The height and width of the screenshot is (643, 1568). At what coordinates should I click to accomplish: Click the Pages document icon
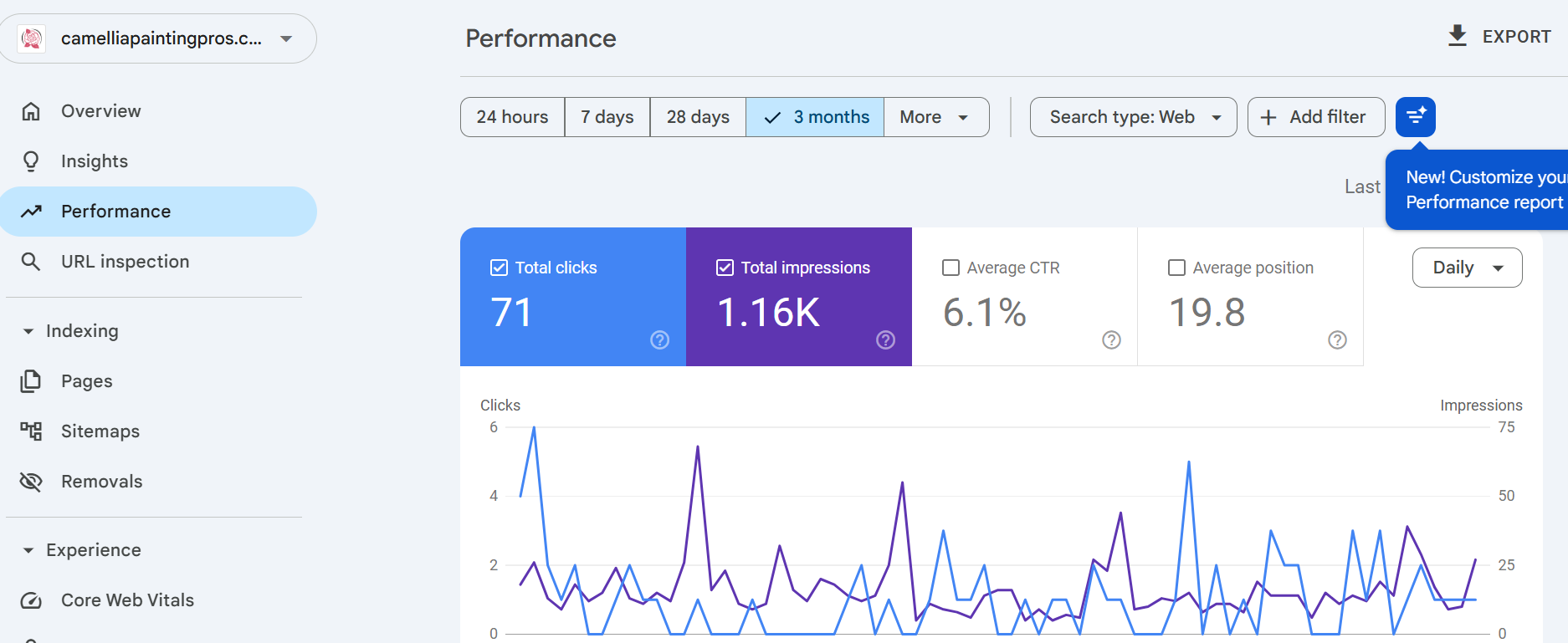point(31,381)
